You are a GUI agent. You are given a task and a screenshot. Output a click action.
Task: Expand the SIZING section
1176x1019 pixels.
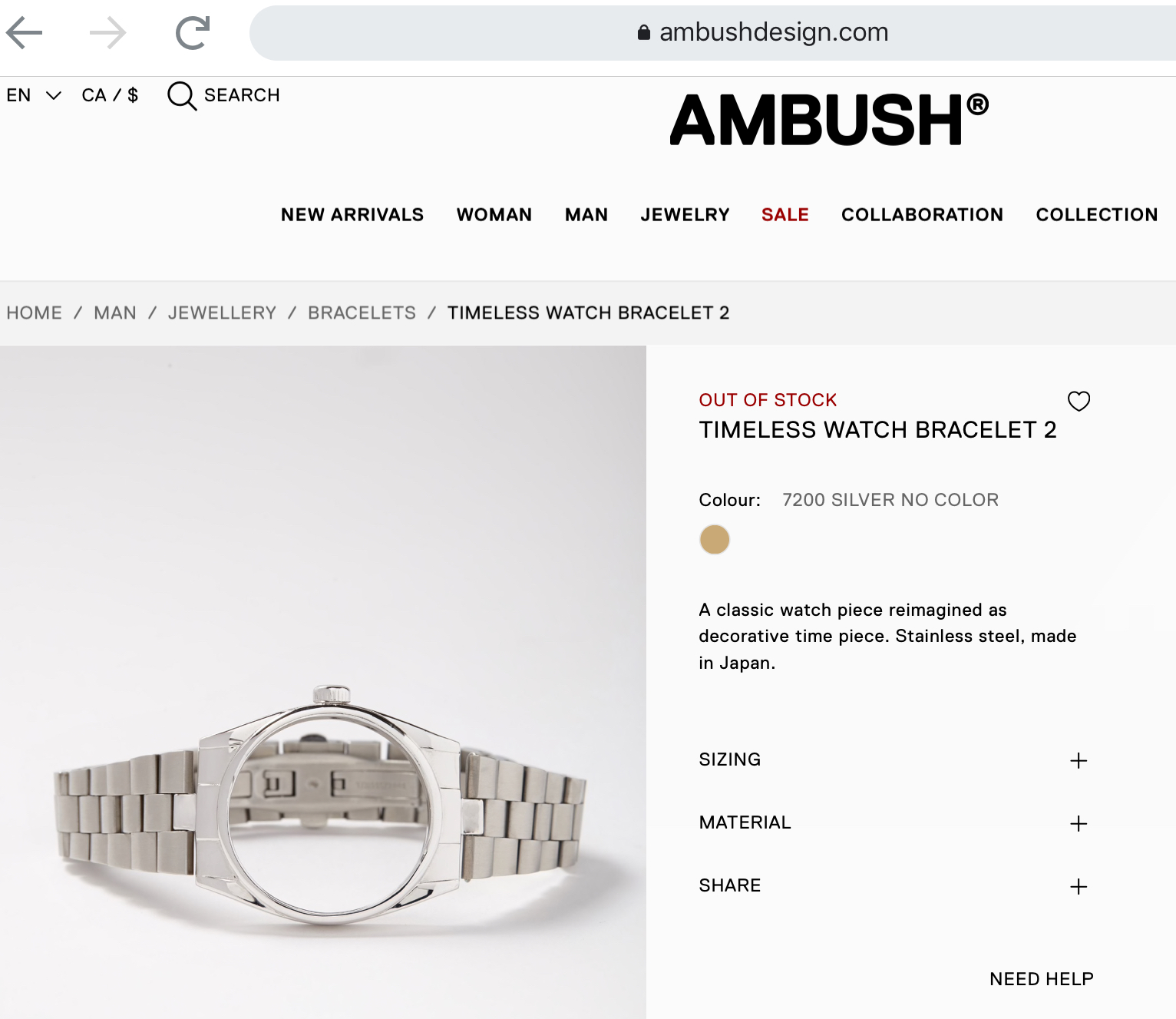tap(894, 759)
